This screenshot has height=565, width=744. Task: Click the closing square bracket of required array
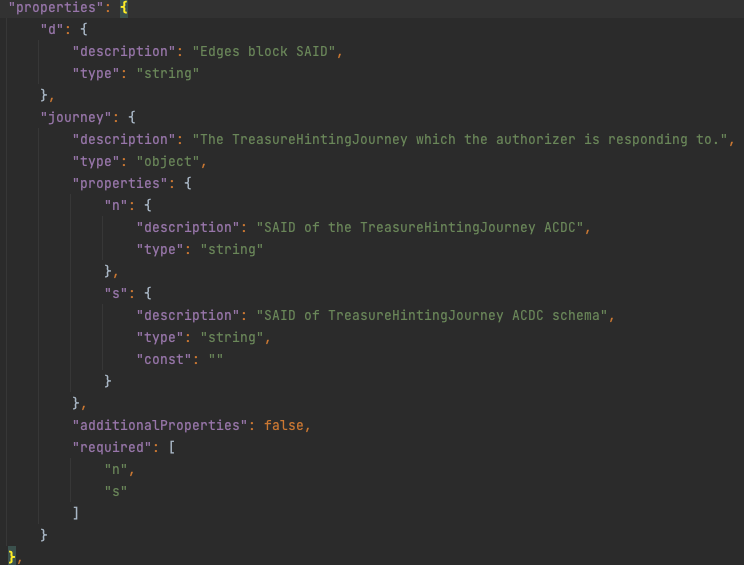point(76,514)
